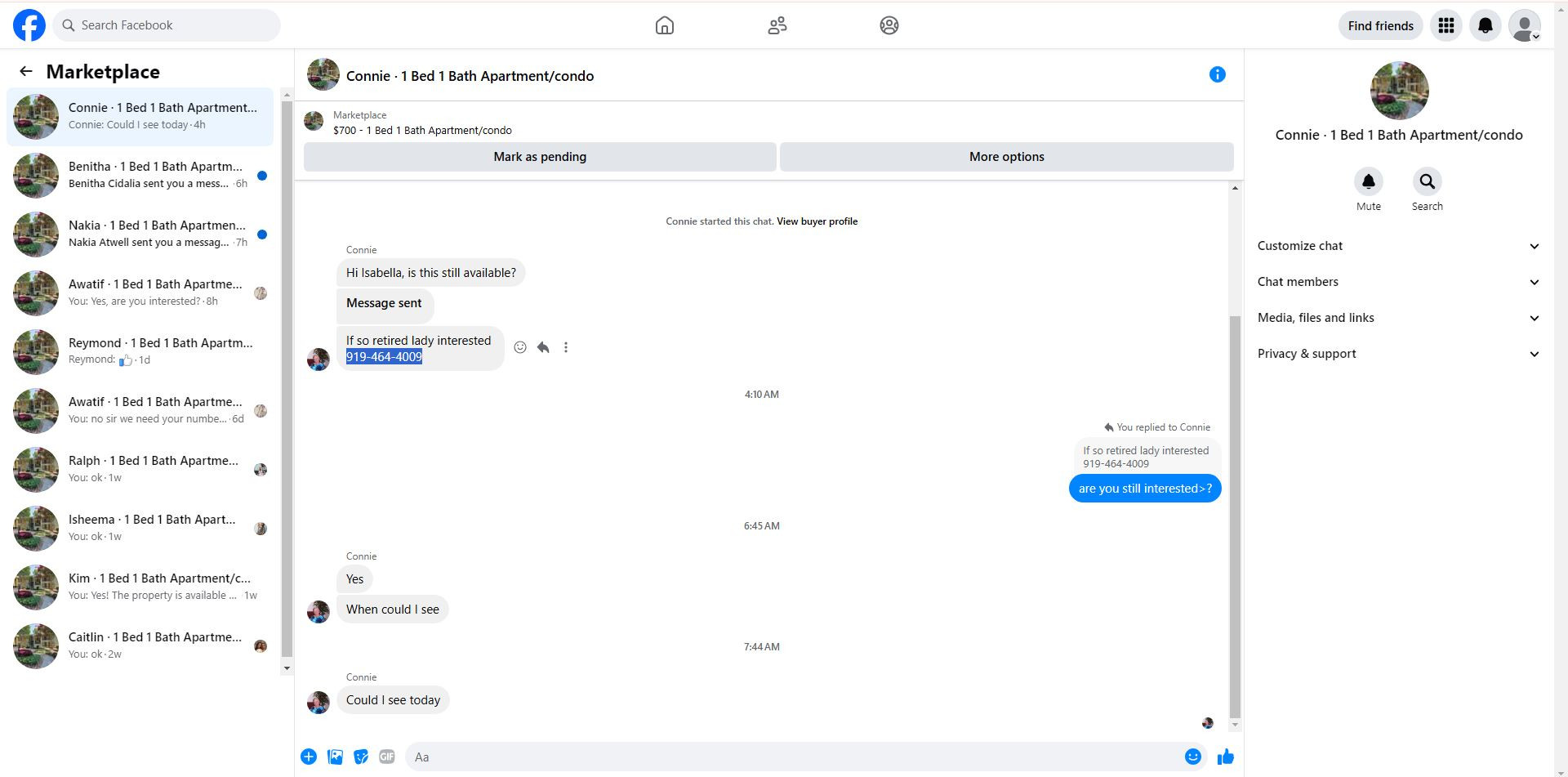Open the Groups icon in top bar

[889, 25]
